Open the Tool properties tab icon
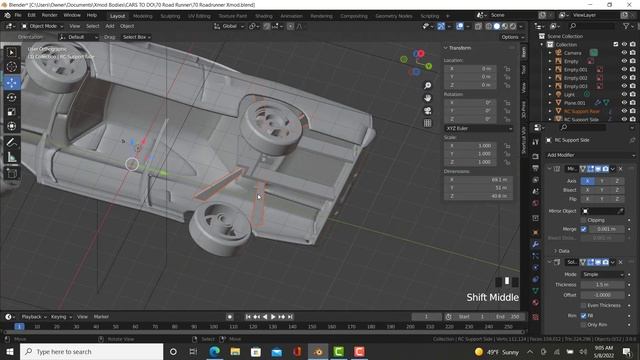 (536, 142)
